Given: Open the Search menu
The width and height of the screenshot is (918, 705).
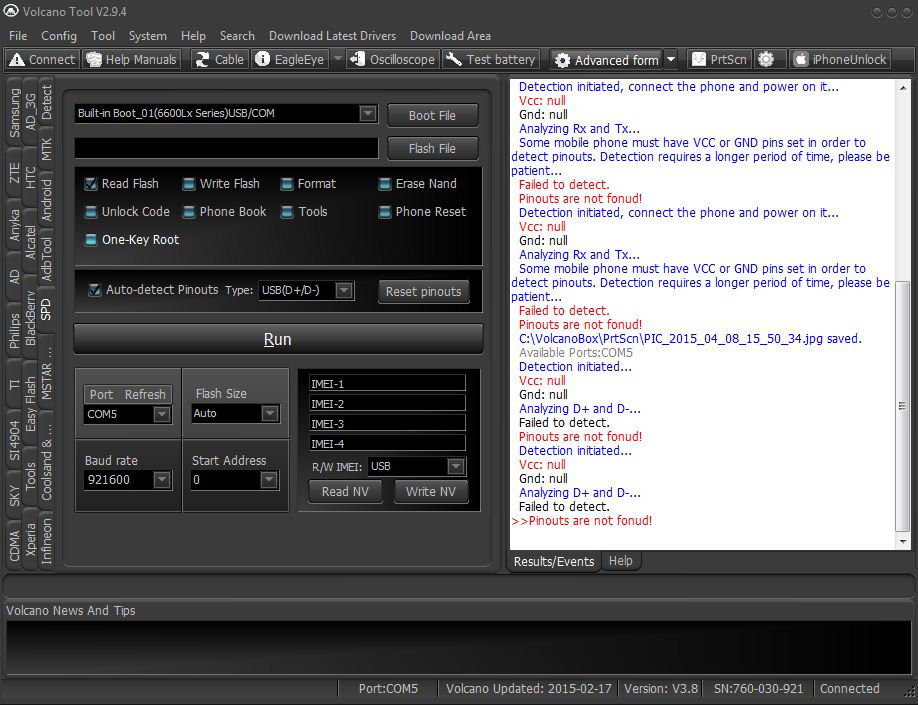Looking at the screenshot, I should pos(237,36).
